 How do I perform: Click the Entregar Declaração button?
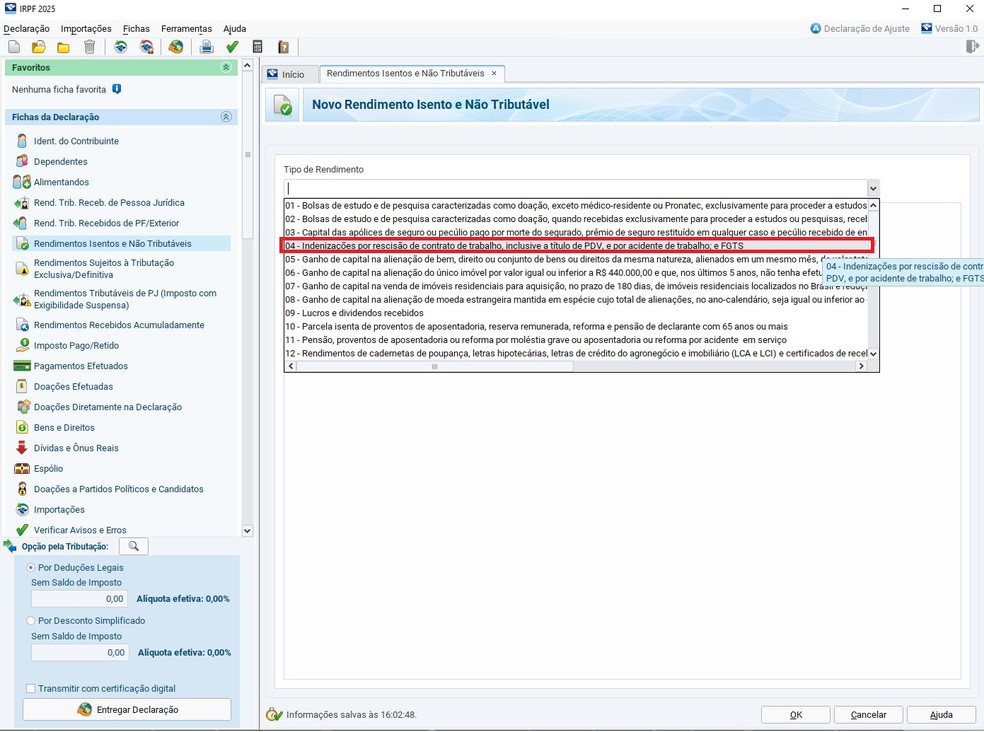[x=127, y=709]
